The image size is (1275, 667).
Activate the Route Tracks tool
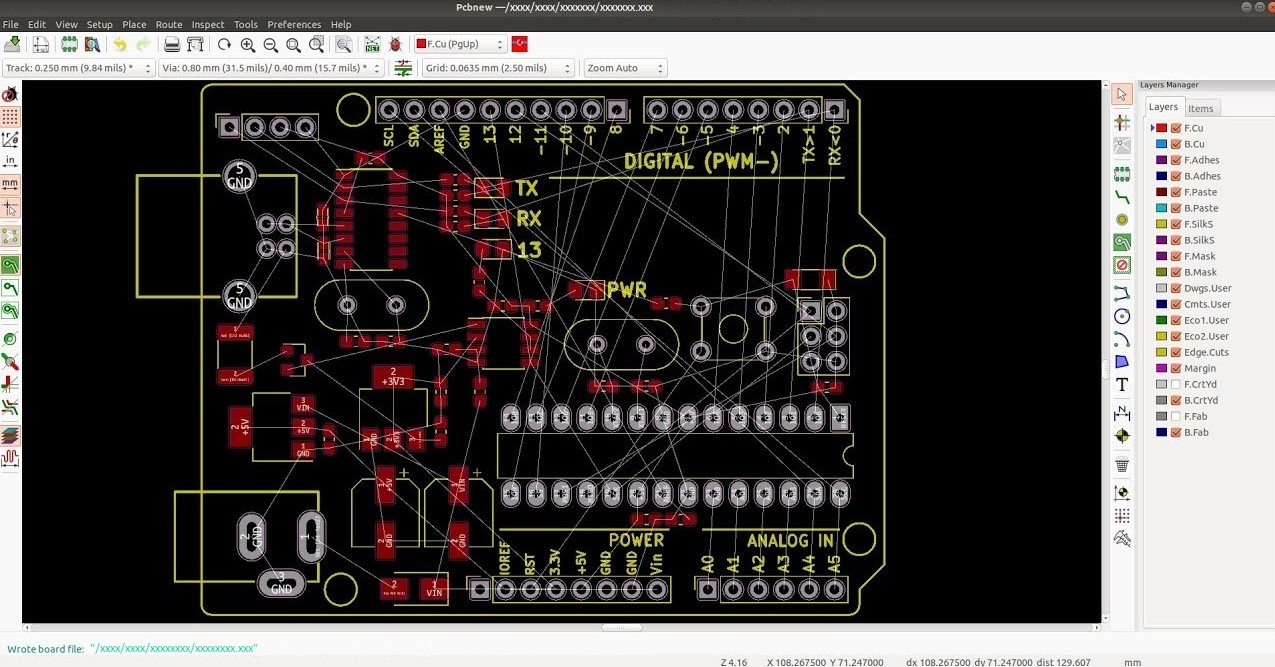pyautogui.click(x=1121, y=196)
